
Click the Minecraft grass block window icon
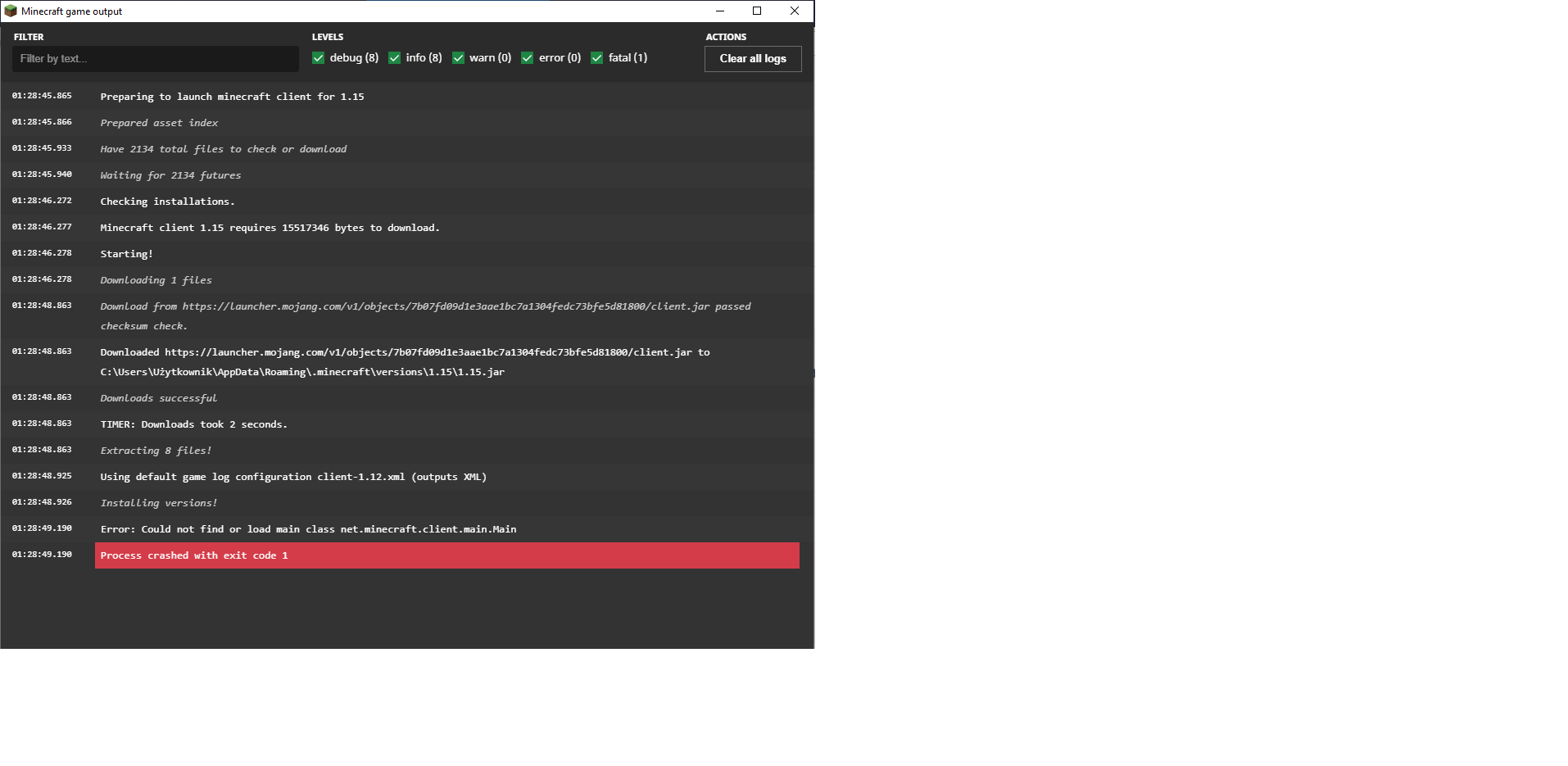(11, 11)
